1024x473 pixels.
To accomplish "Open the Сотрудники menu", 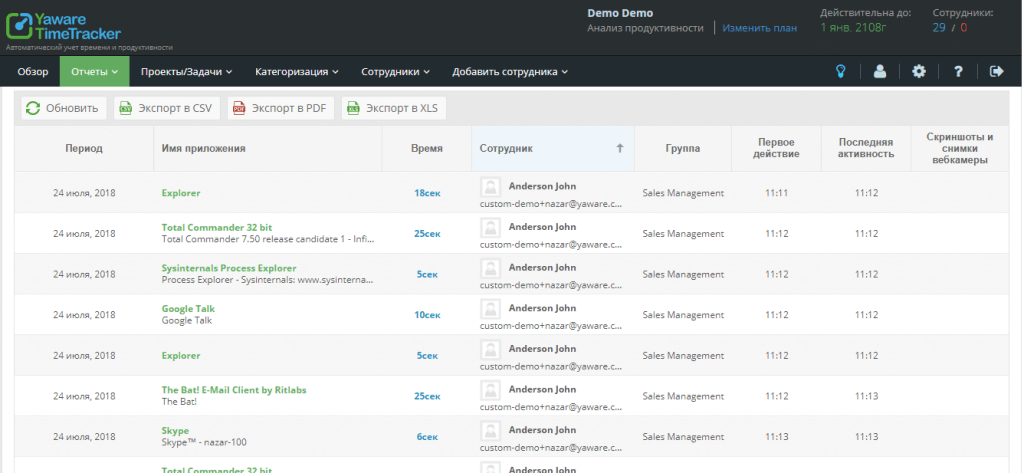I will click(396, 71).
